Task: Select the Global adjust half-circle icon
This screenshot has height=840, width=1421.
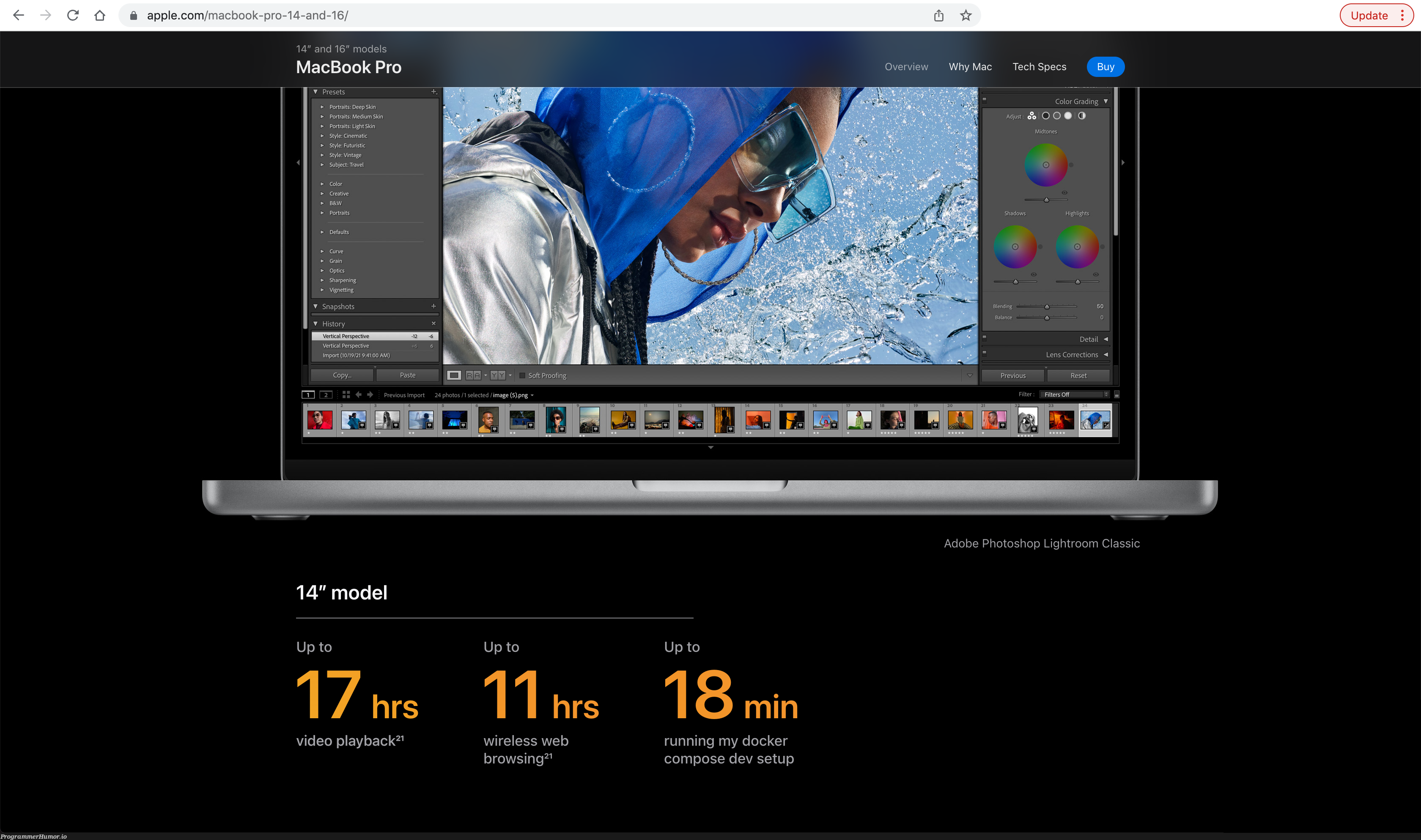Action: (x=1082, y=115)
